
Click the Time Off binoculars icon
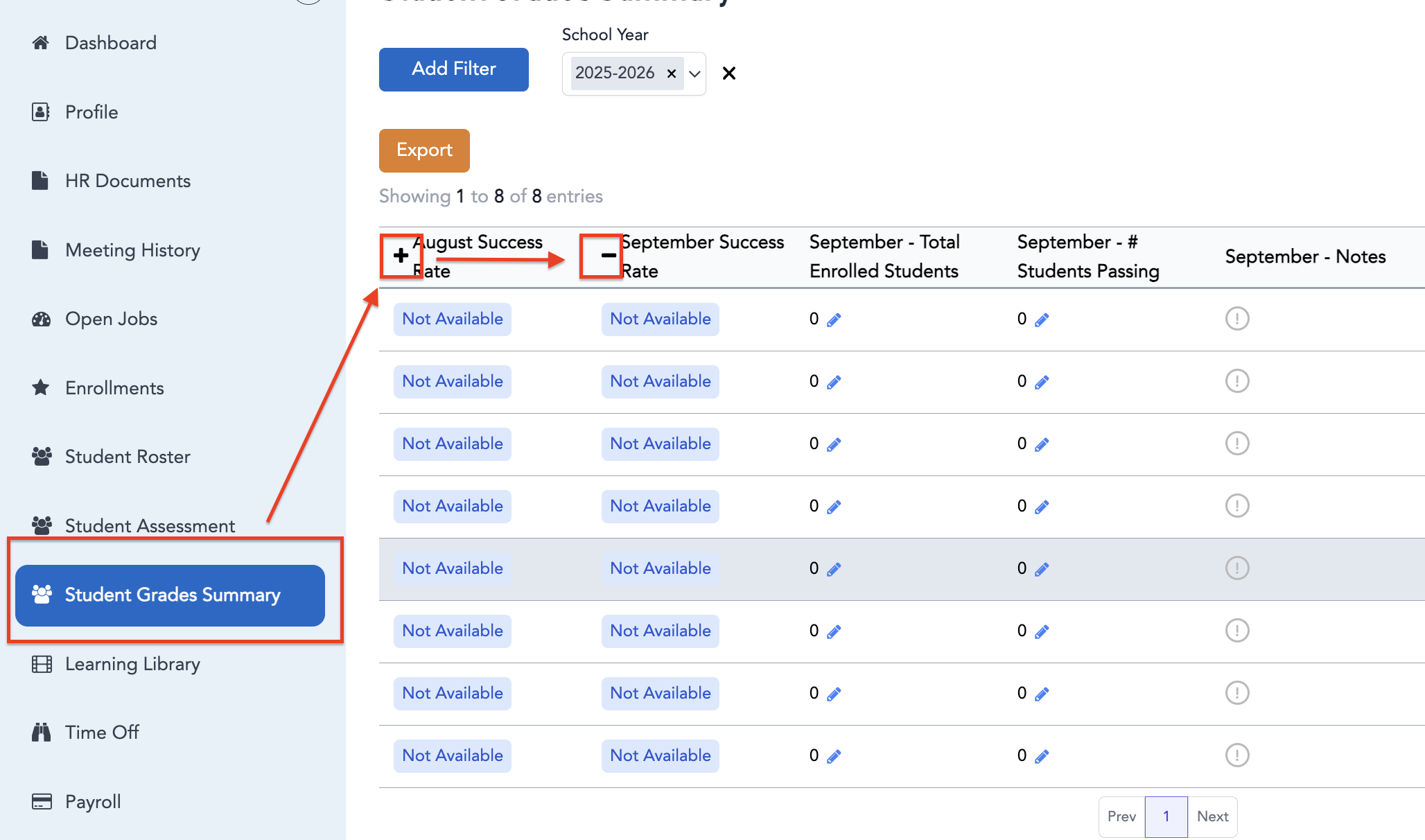[x=41, y=732]
